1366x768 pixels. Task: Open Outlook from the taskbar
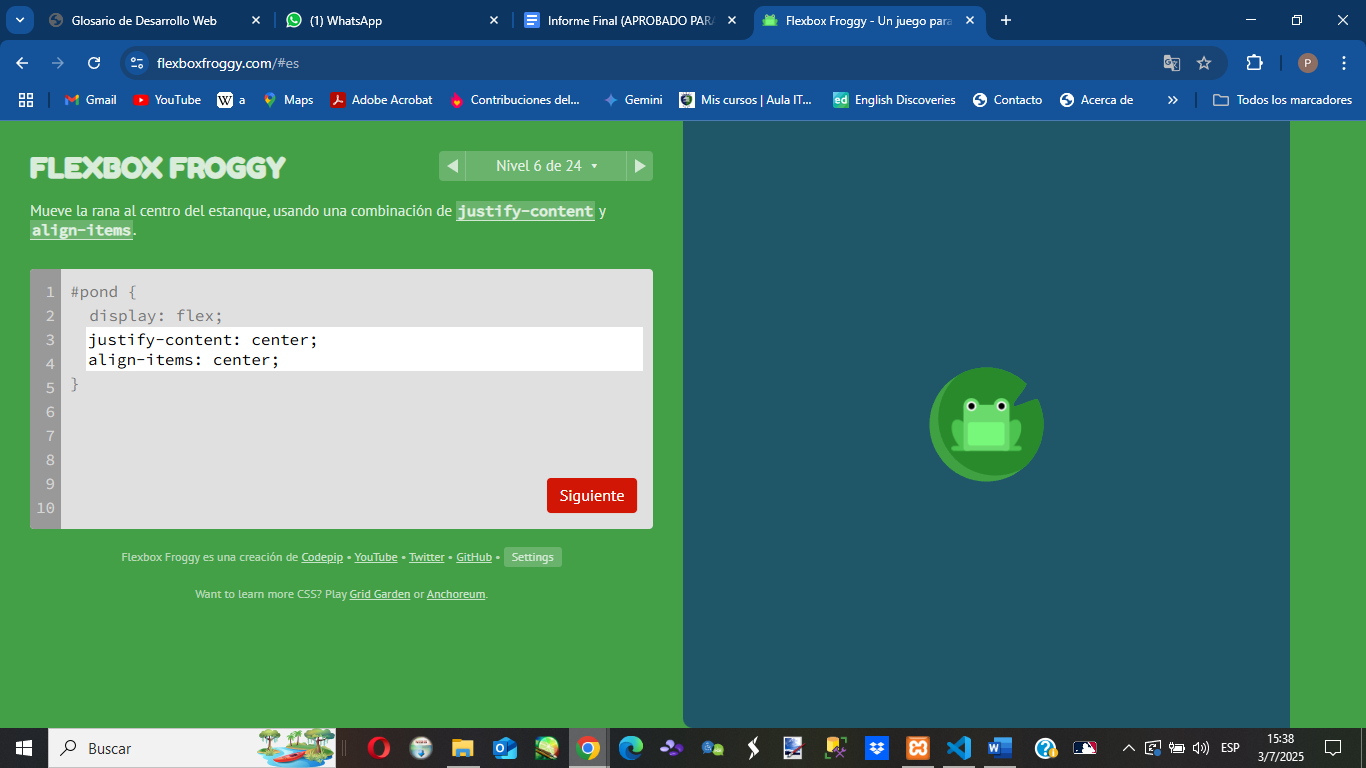tap(504, 748)
